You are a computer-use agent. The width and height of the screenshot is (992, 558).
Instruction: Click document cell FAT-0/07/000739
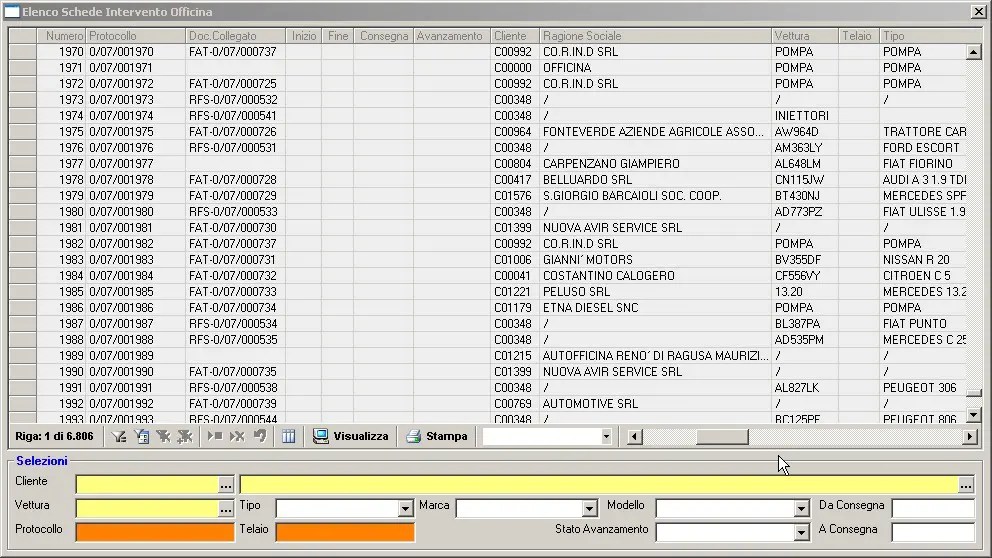coord(233,404)
